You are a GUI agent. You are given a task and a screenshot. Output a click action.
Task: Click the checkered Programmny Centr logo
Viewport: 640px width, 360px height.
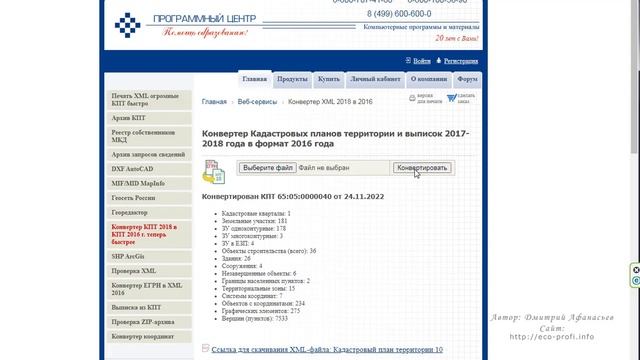point(127,25)
